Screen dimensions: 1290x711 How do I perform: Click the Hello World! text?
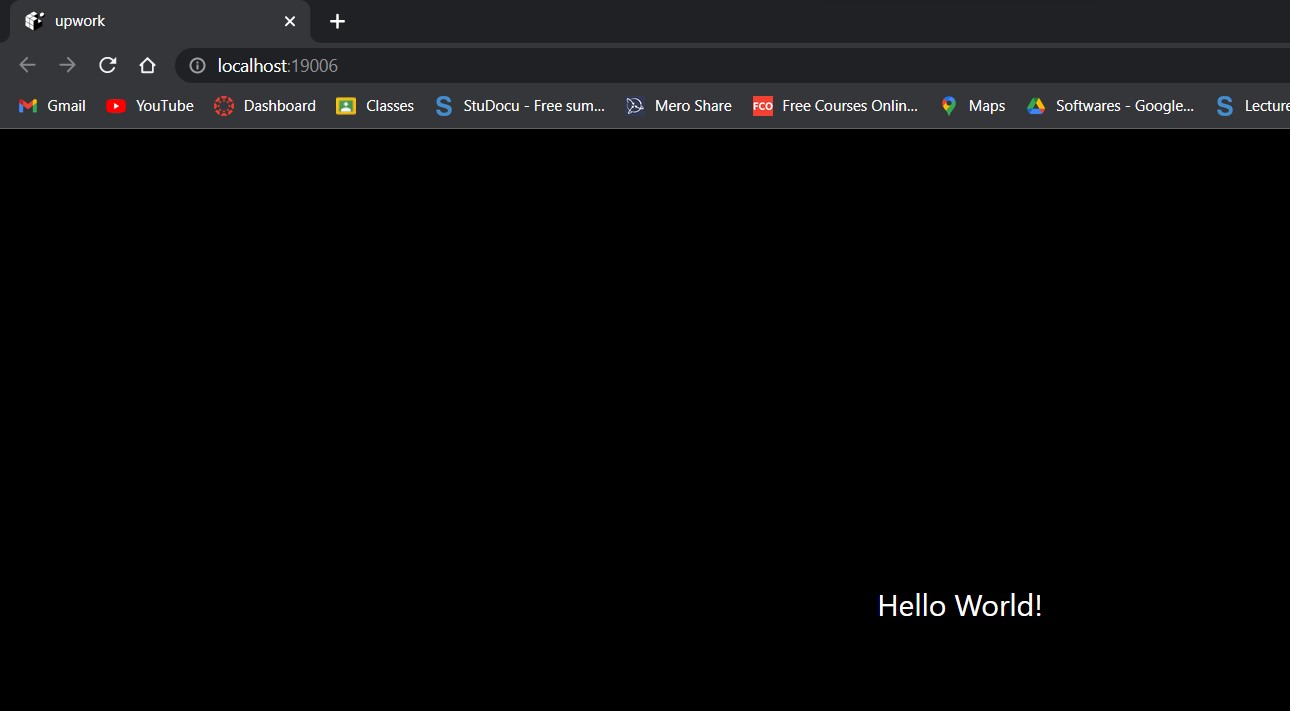[959, 606]
